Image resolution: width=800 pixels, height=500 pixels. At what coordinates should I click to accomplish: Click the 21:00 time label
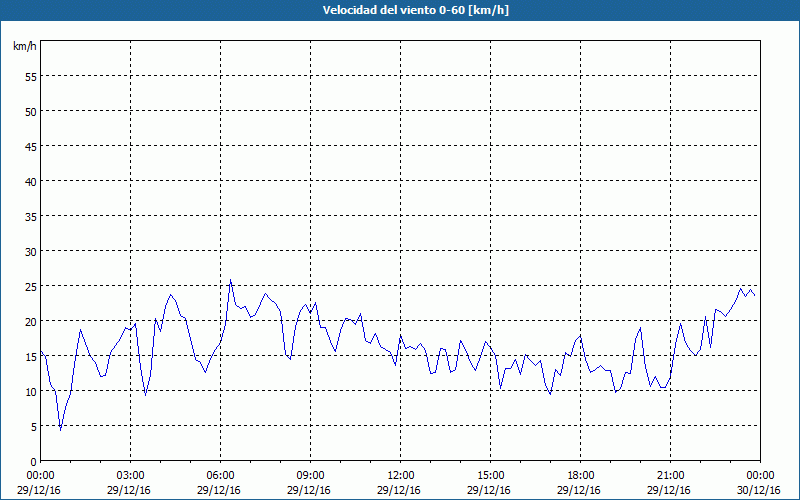point(670,476)
